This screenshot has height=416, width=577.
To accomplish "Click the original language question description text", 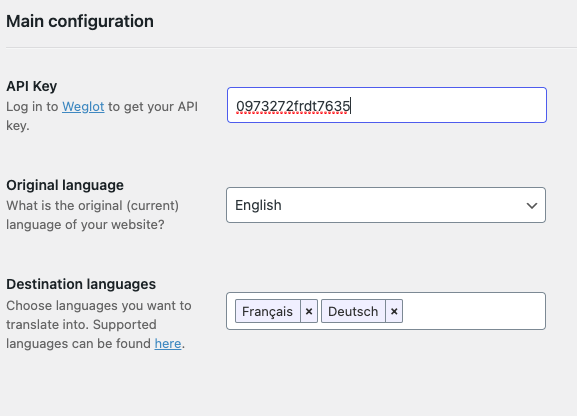I will [92, 215].
